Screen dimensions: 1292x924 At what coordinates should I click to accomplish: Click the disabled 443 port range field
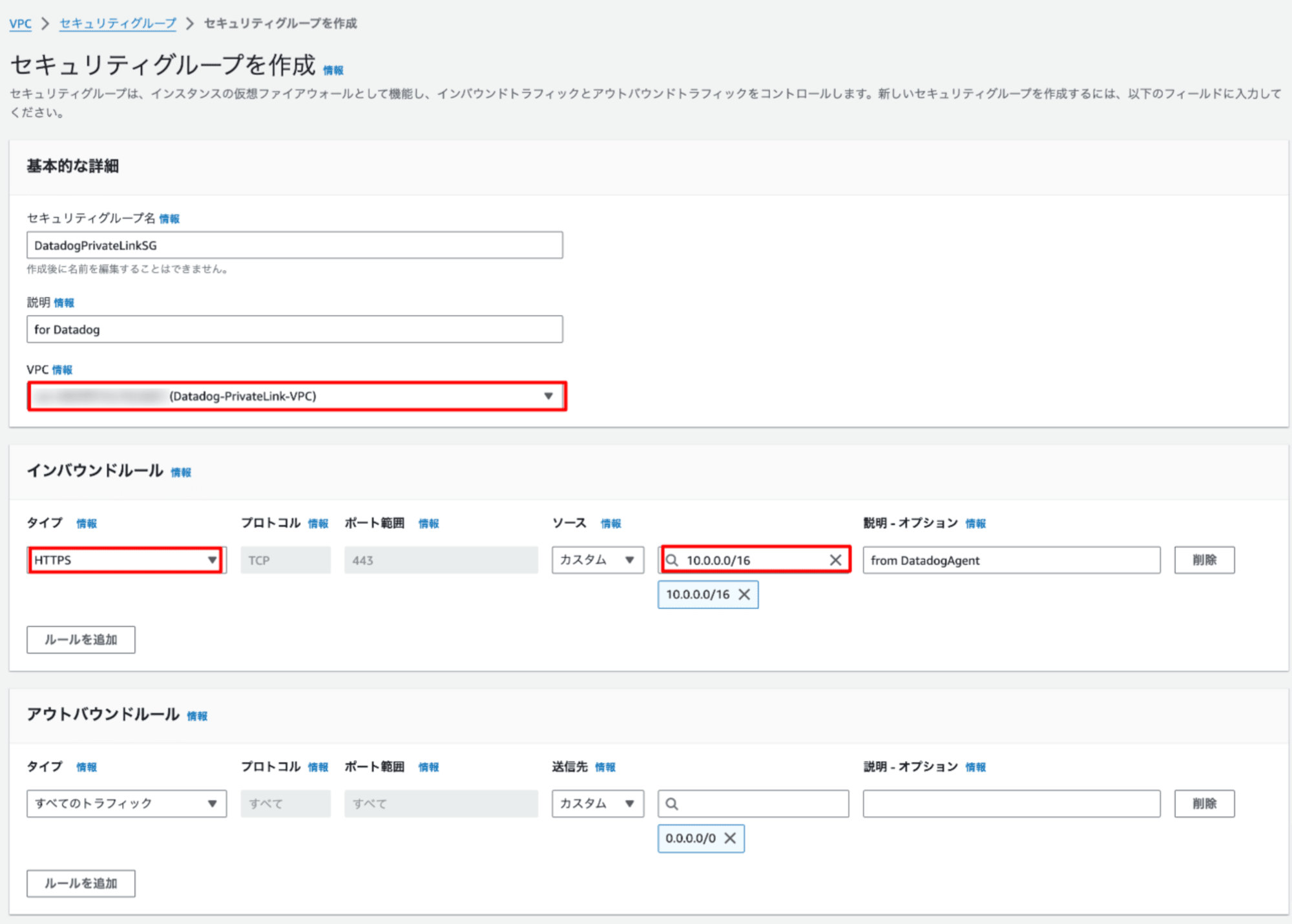point(441,560)
